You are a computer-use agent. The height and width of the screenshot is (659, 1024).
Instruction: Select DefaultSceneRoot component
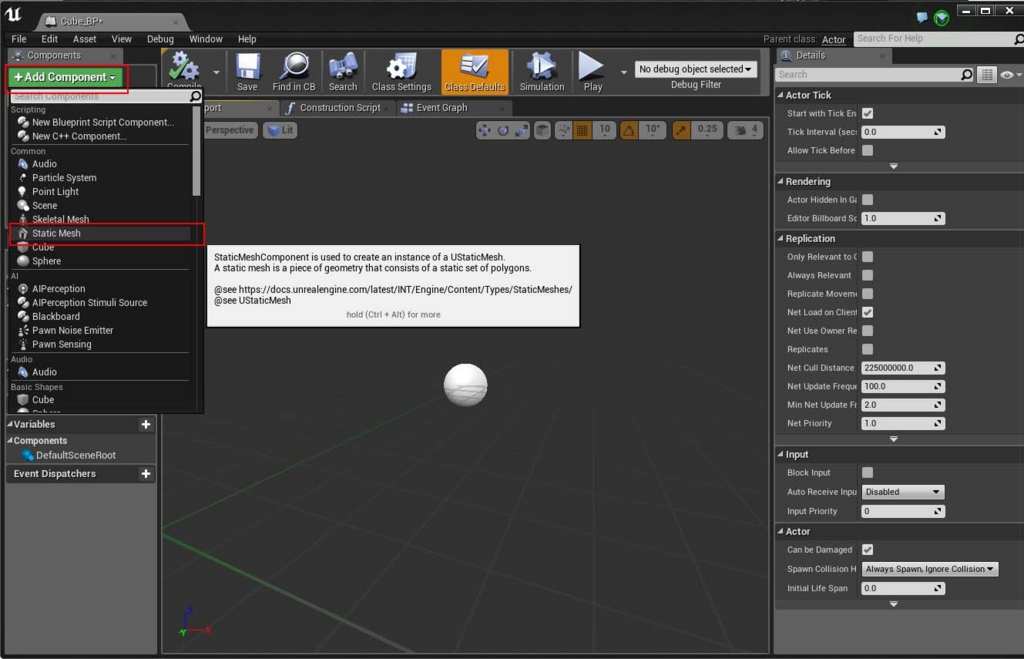pyautogui.click(x=76, y=455)
